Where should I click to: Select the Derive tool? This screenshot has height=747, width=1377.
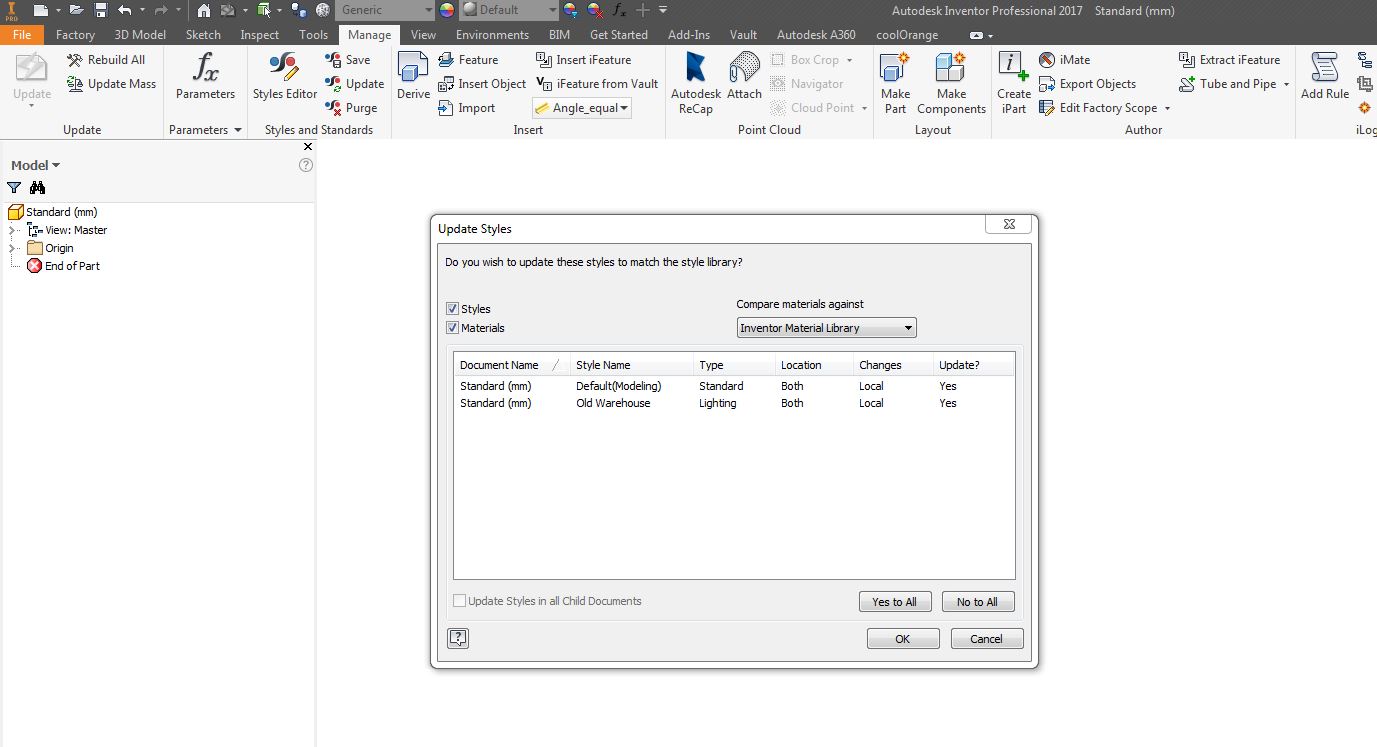tap(413, 78)
